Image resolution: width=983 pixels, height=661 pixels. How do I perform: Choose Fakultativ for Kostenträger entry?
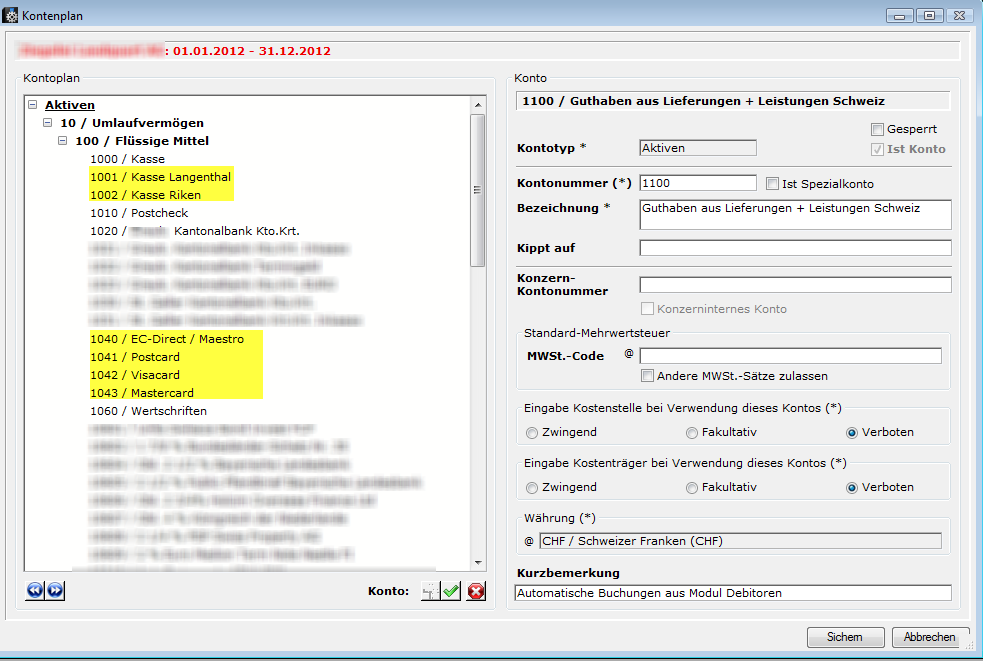(x=692, y=488)
